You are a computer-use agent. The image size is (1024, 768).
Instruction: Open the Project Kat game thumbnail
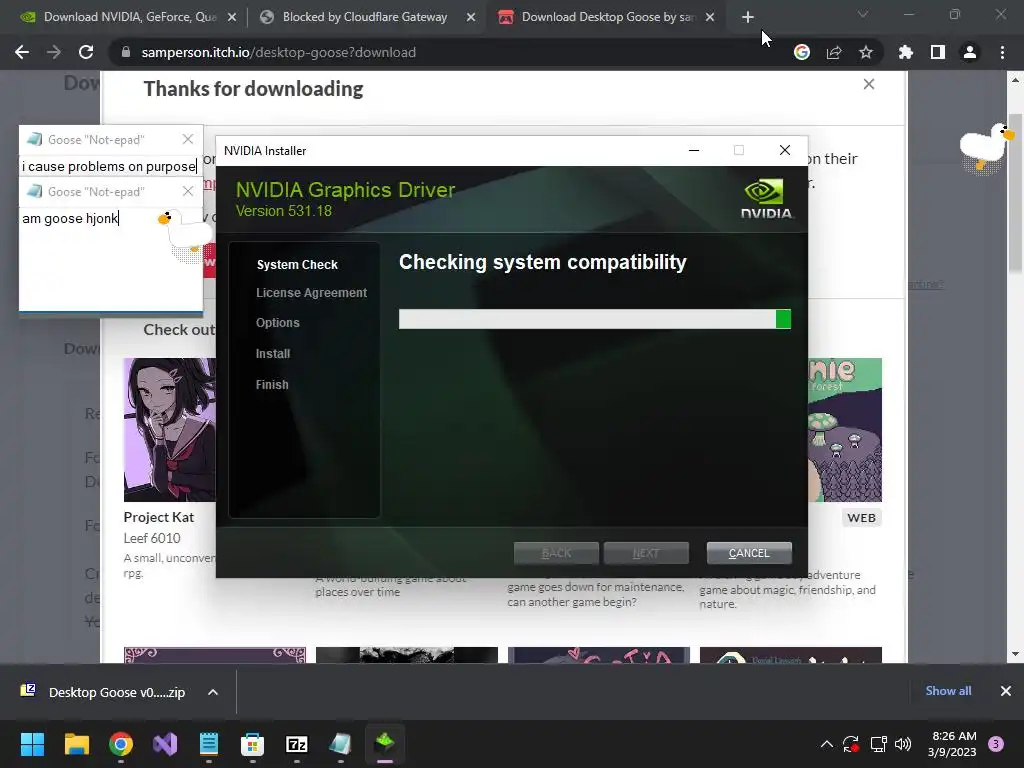click(170, 430)
